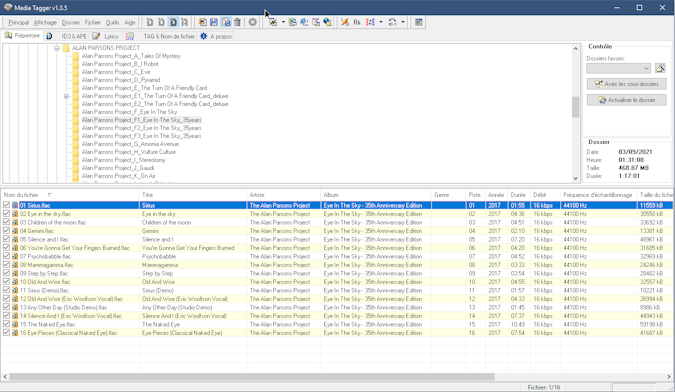Viewport: 675px width, 392px height.
Task: Click the file list scroll-right arrow
Action: pos(669,377)
